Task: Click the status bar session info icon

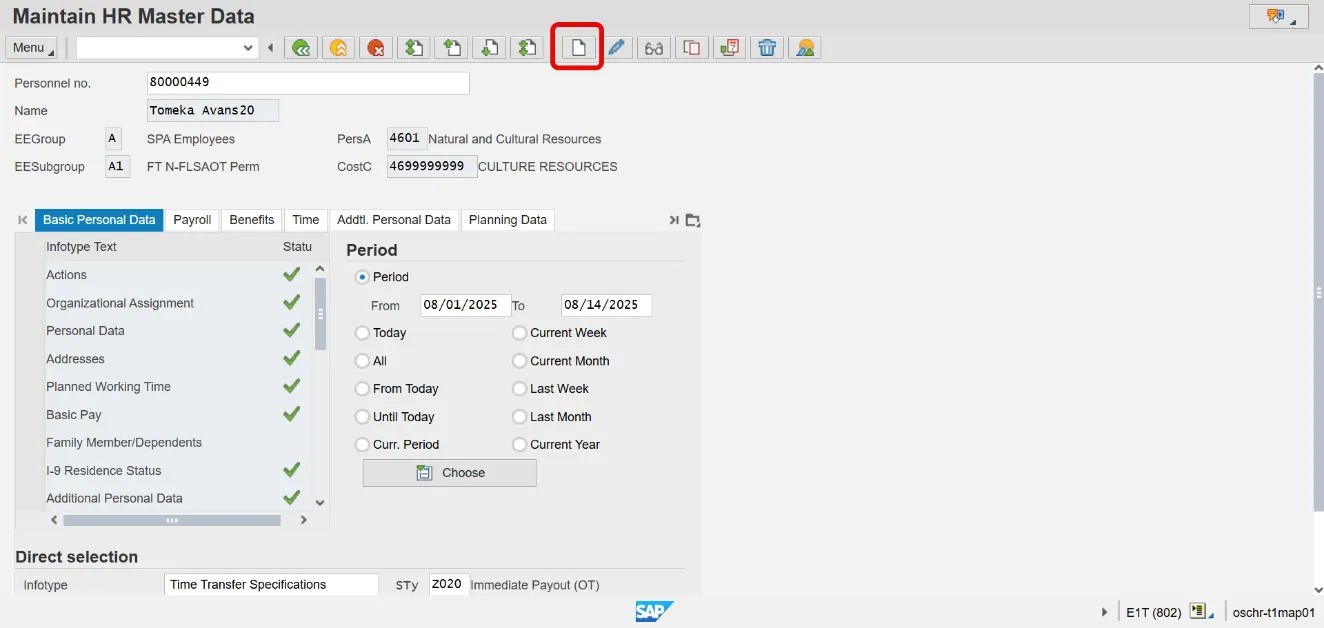Action: (x=1201, y=611)
